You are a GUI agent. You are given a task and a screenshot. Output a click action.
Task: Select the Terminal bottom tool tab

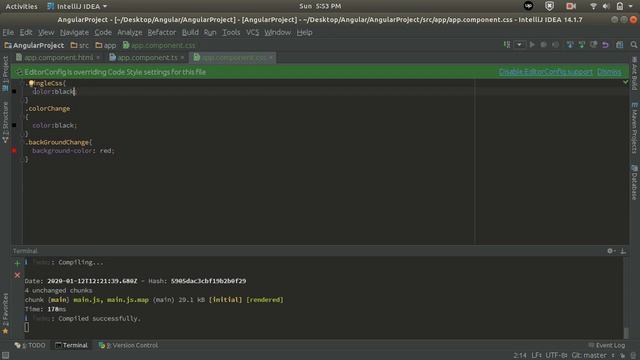[71, 345]
